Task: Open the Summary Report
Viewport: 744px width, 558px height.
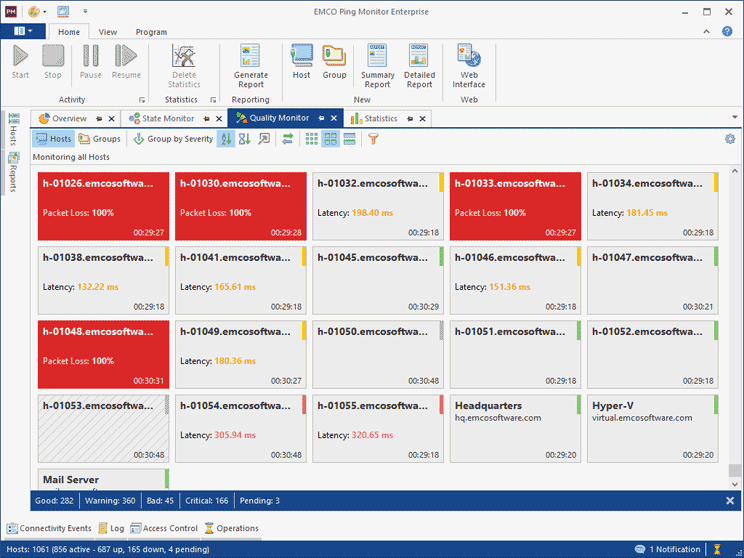Action: [x=377, y=58]
